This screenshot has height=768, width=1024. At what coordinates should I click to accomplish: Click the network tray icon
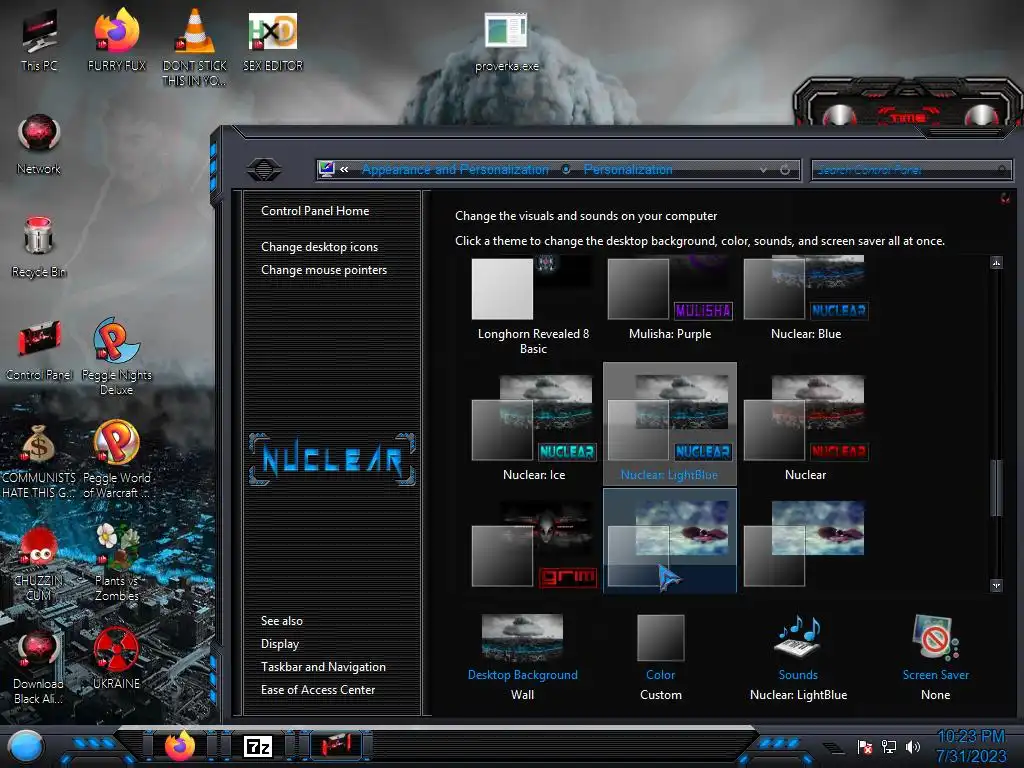[888, 746]
